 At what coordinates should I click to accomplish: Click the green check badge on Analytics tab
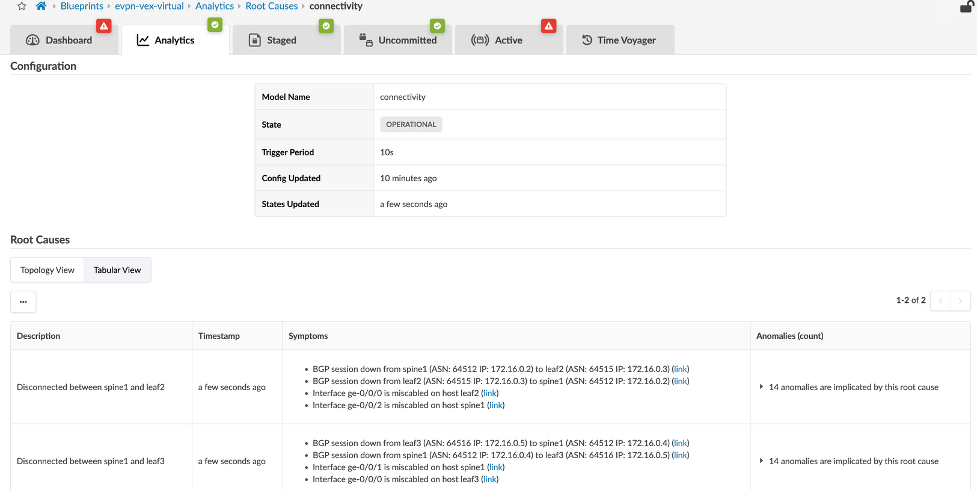pos(214,26)
